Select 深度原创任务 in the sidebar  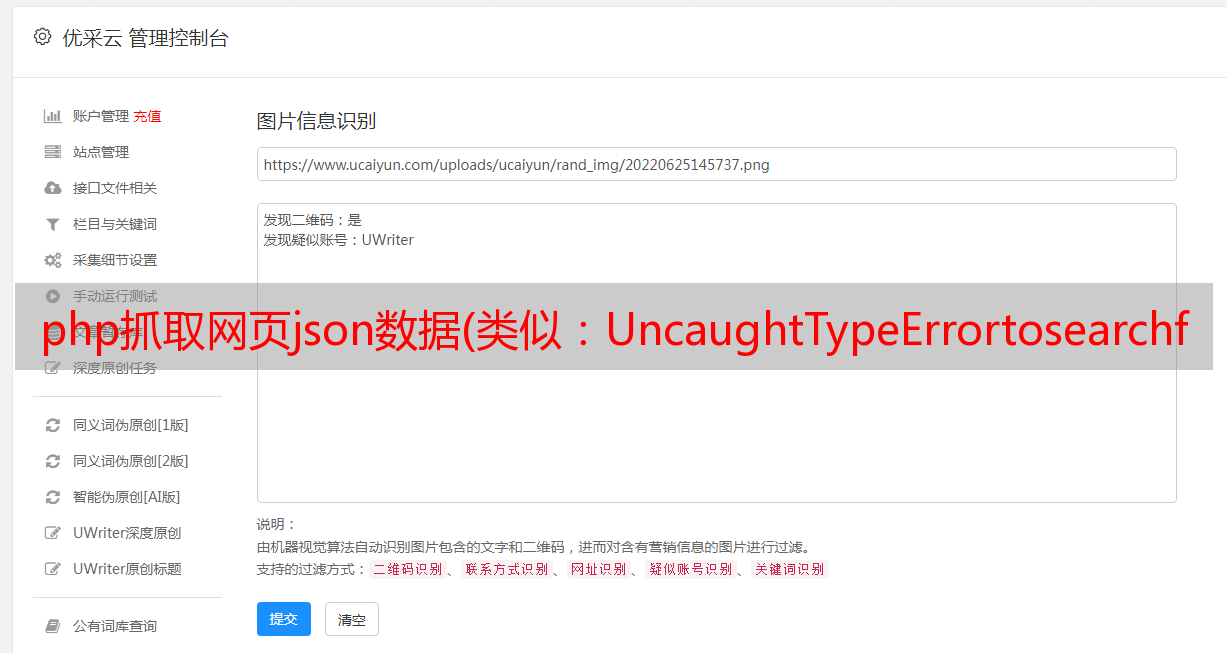click(x=115, y=368)
